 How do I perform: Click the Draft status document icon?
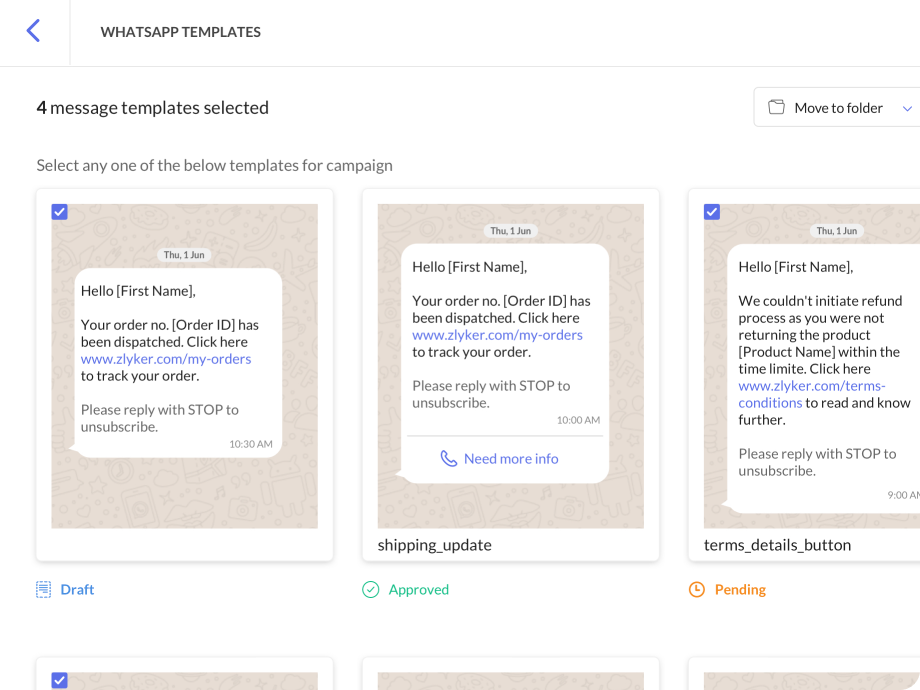[44, 590]
